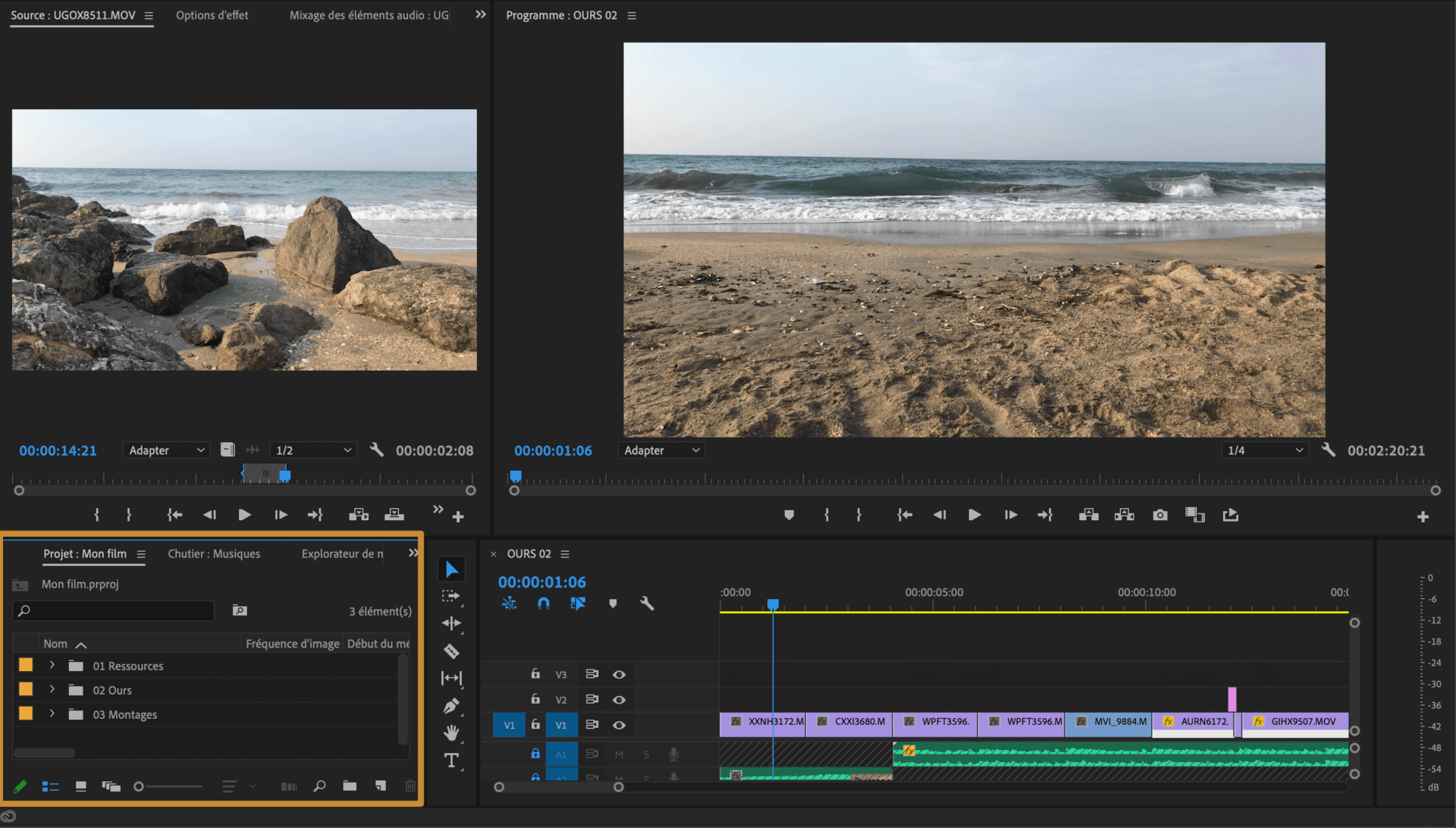Toggle V2 track output eye

tap(619, 700)
